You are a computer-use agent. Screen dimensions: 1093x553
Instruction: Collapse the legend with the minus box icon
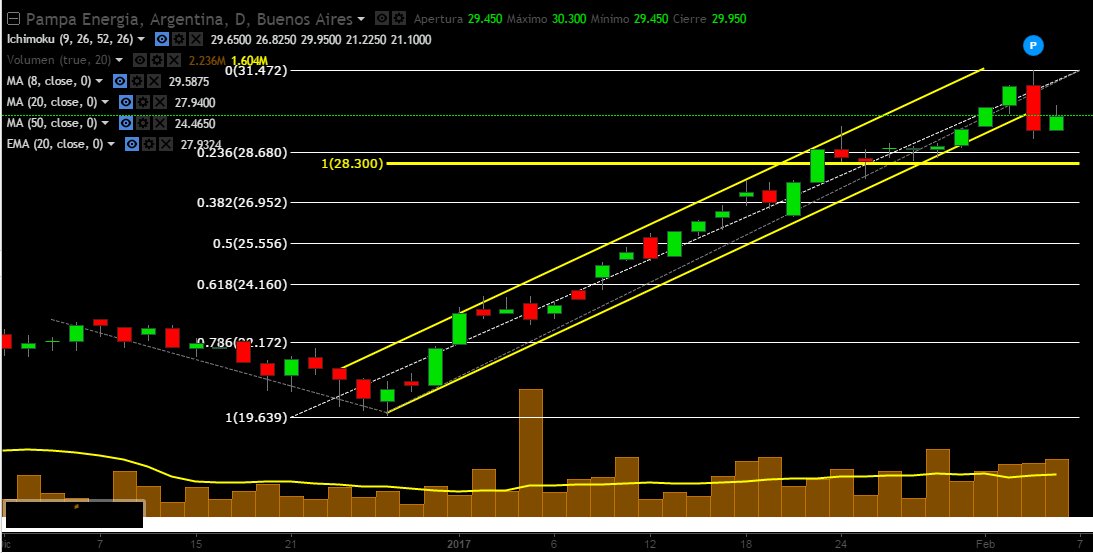tap(13, 19)
